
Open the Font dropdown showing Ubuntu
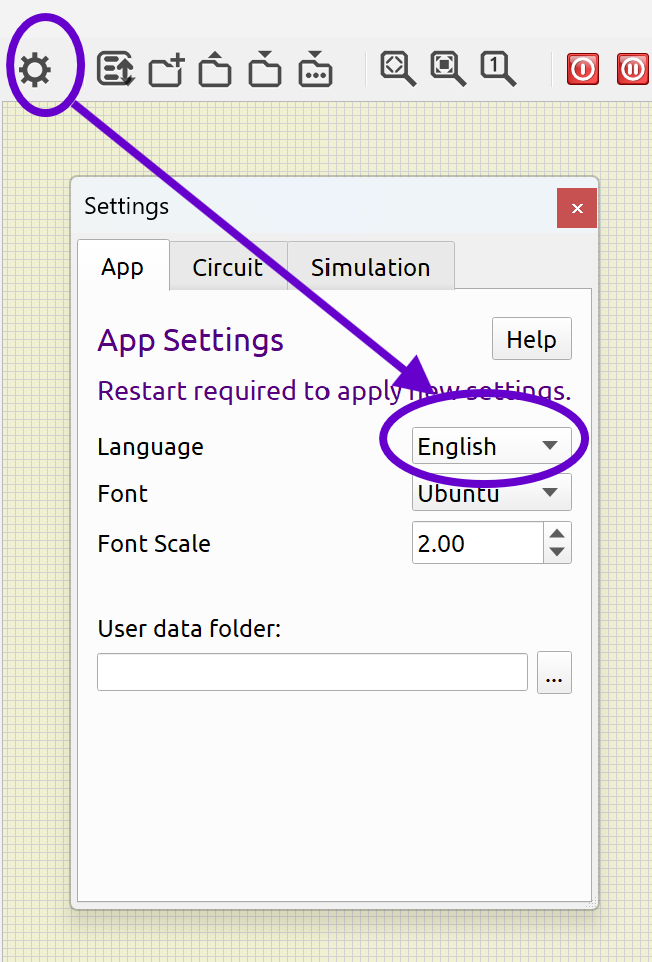pyautogui.click(x=492, y=493)
